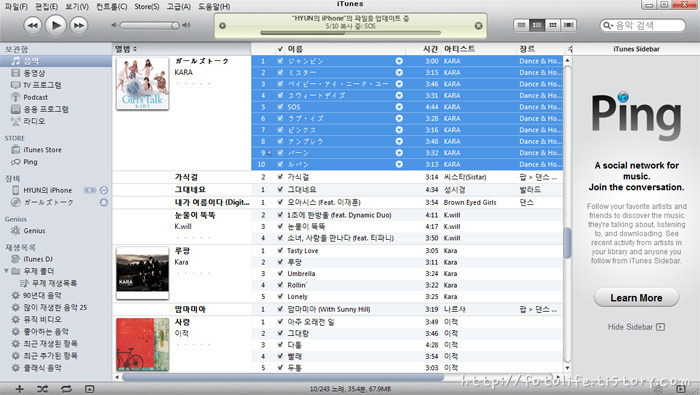Select the 동영상 movies library icon
The image size is (700, 395).
point(16,73)
